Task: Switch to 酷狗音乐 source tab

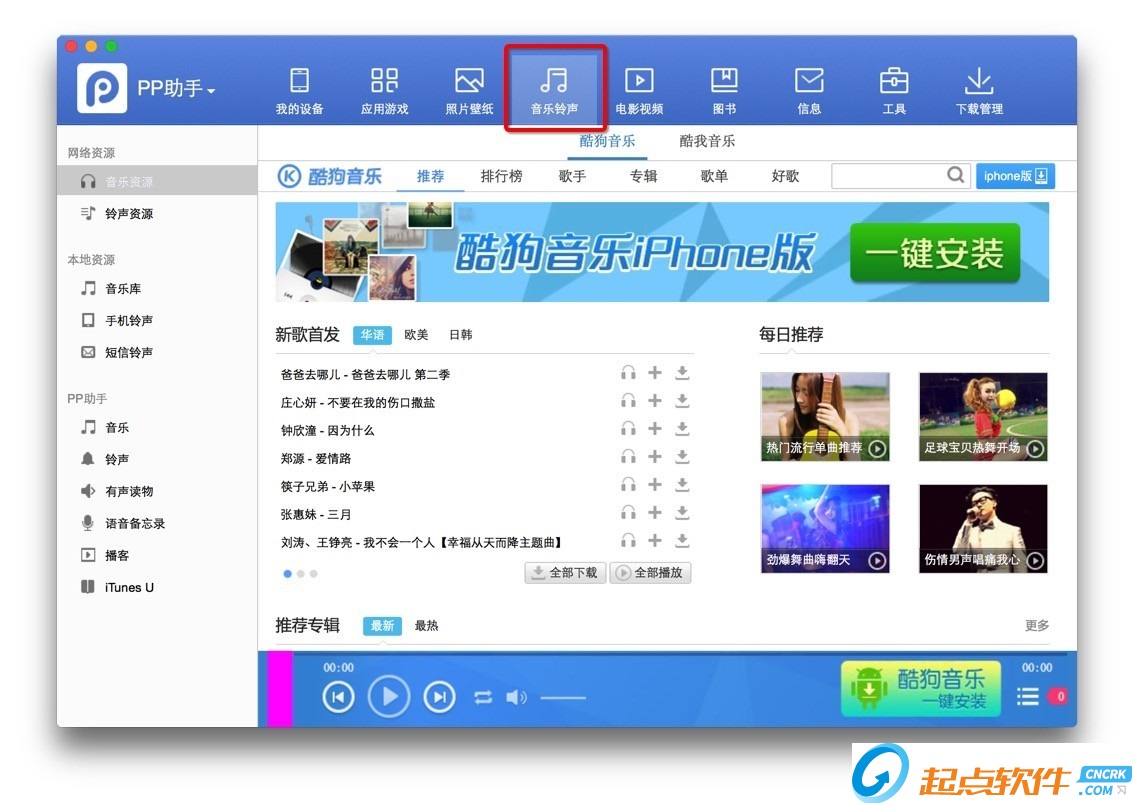Action: point(607,141)
